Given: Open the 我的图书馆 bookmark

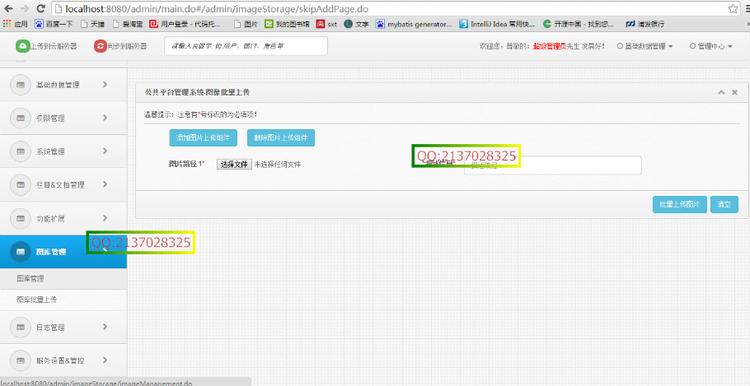Looking at the screenshot, I should click(287, 23).
